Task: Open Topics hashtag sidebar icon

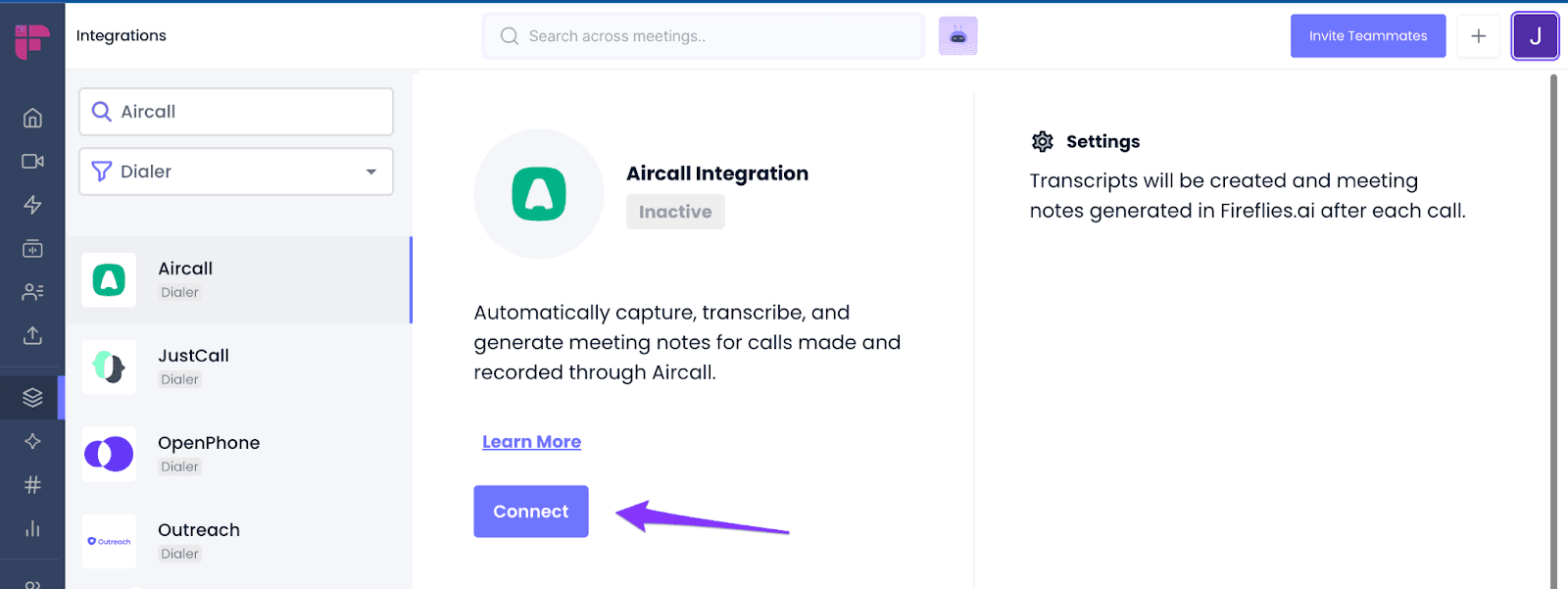Action: [x=32, y=484]
